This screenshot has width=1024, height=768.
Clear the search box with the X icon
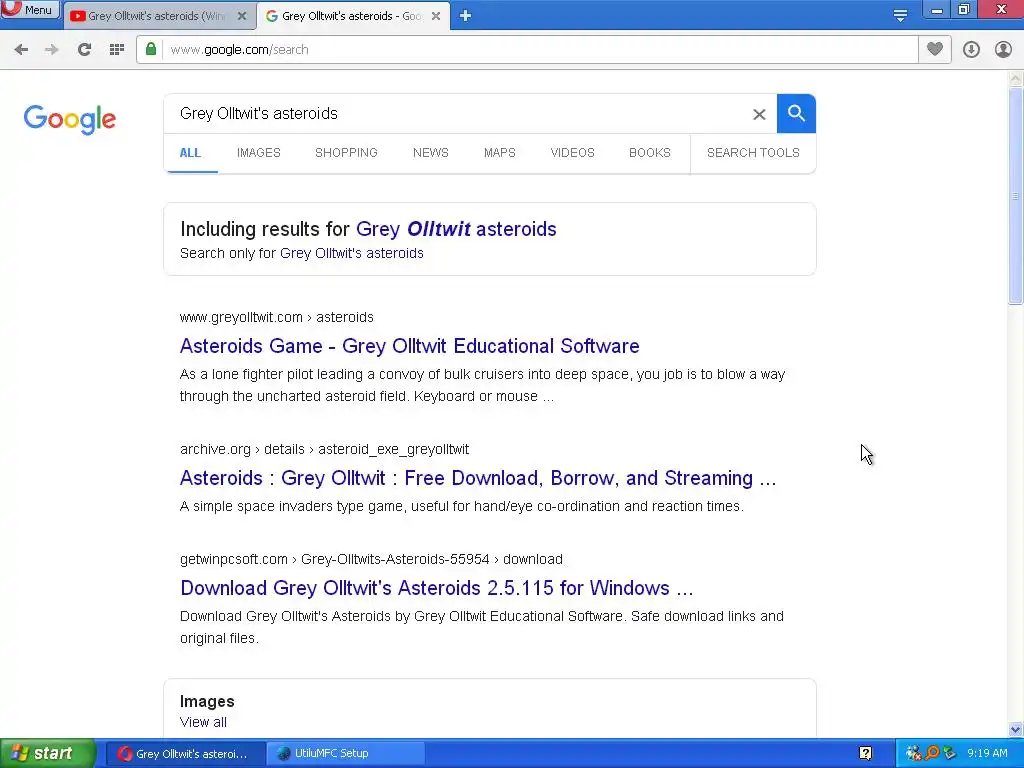(x=759, y=114)
